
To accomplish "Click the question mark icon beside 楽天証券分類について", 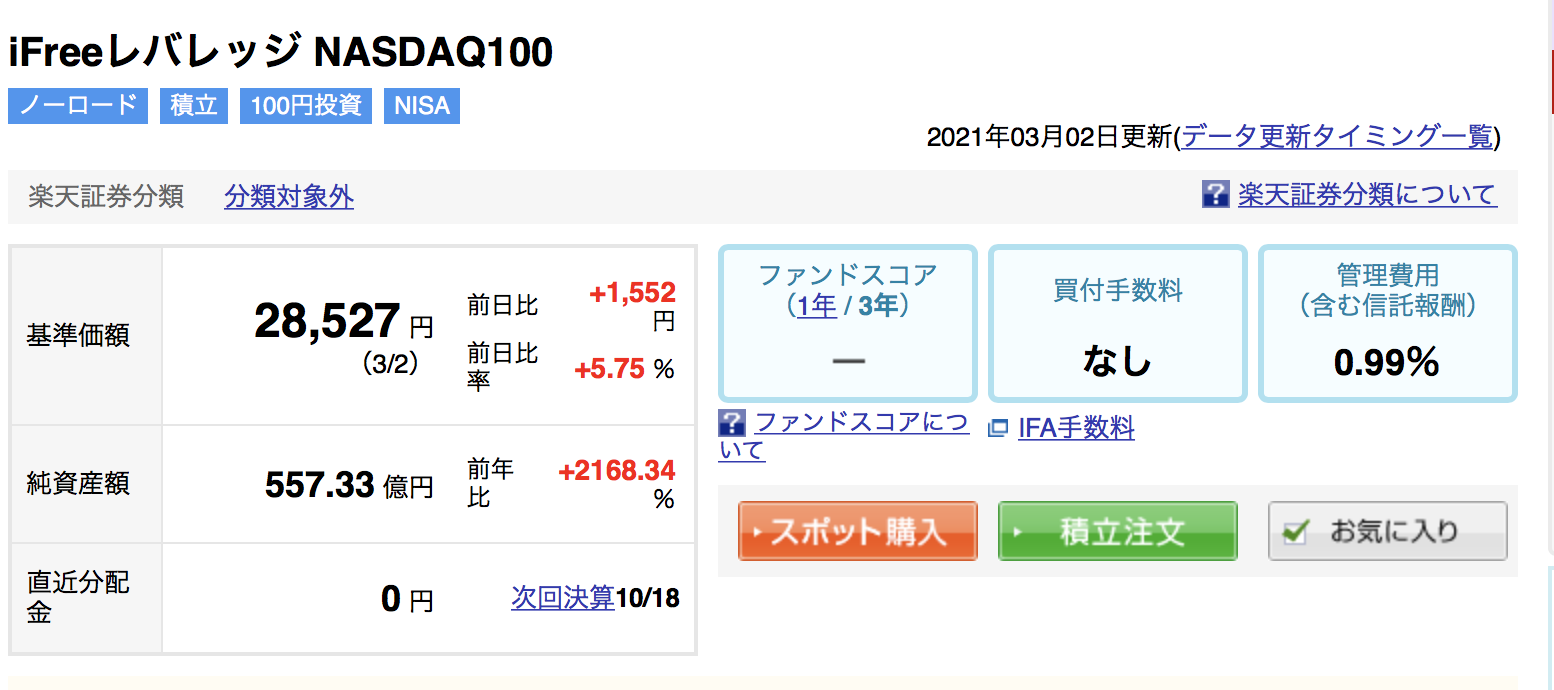I will click(x=1215, y=194).
